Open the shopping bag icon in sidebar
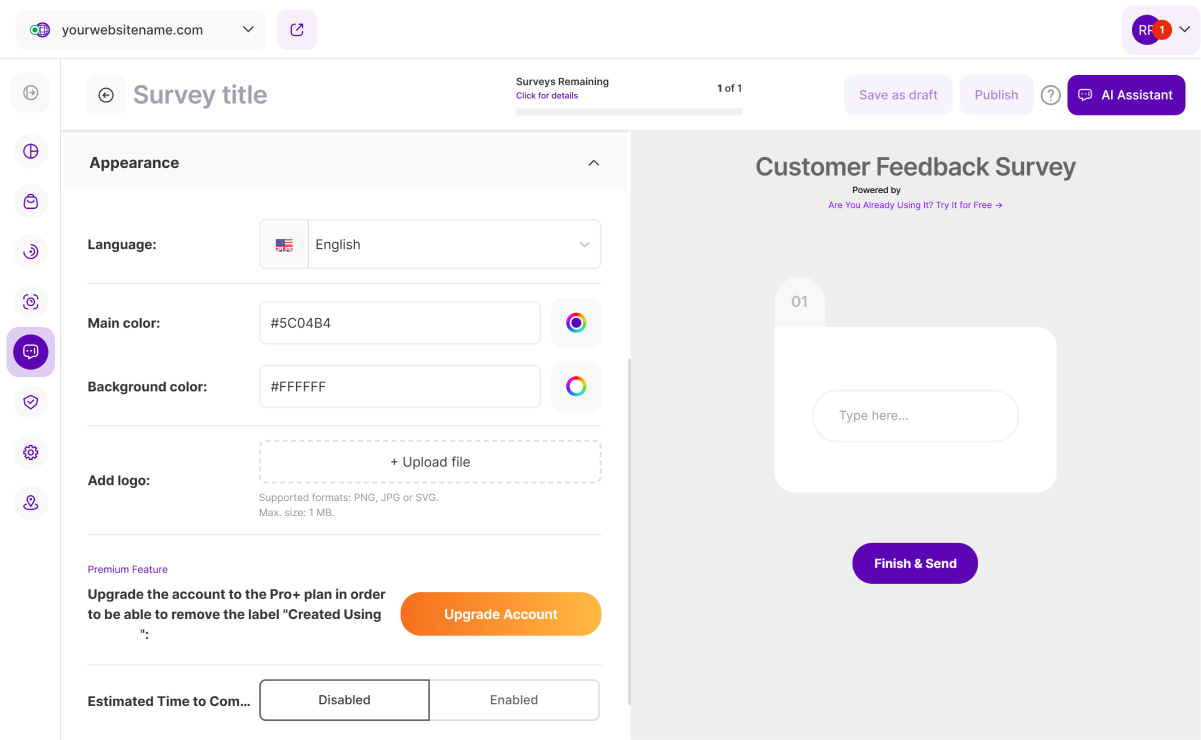 pos(31,201)
